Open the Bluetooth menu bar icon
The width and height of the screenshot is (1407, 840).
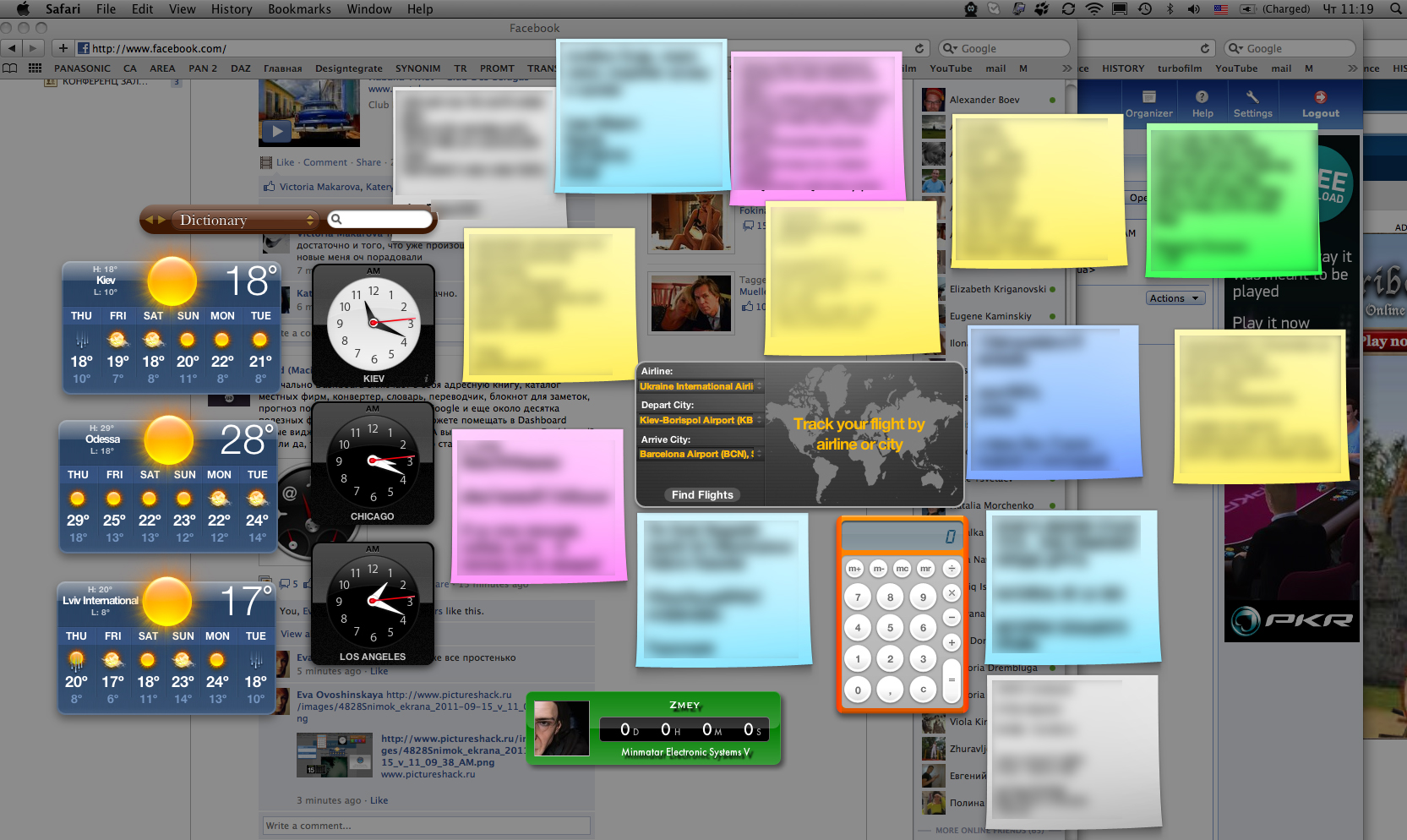pyautogui.click(x=1170, y=9)
